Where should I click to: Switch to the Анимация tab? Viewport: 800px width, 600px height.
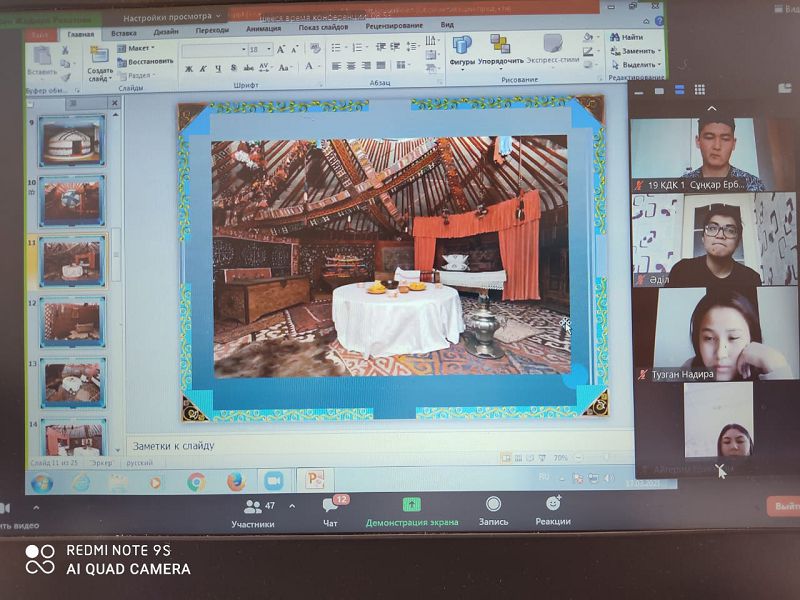coord(263,29)
